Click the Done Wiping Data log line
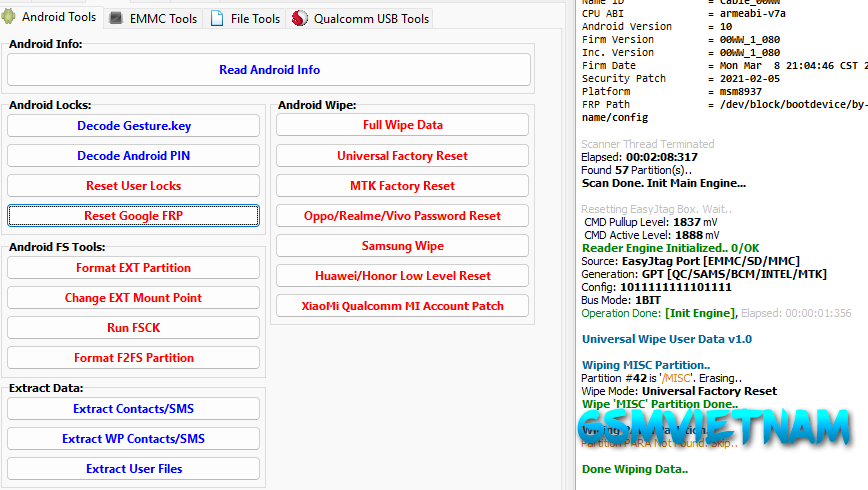Screen dimensions: 868x490 (x=634, y=469)
